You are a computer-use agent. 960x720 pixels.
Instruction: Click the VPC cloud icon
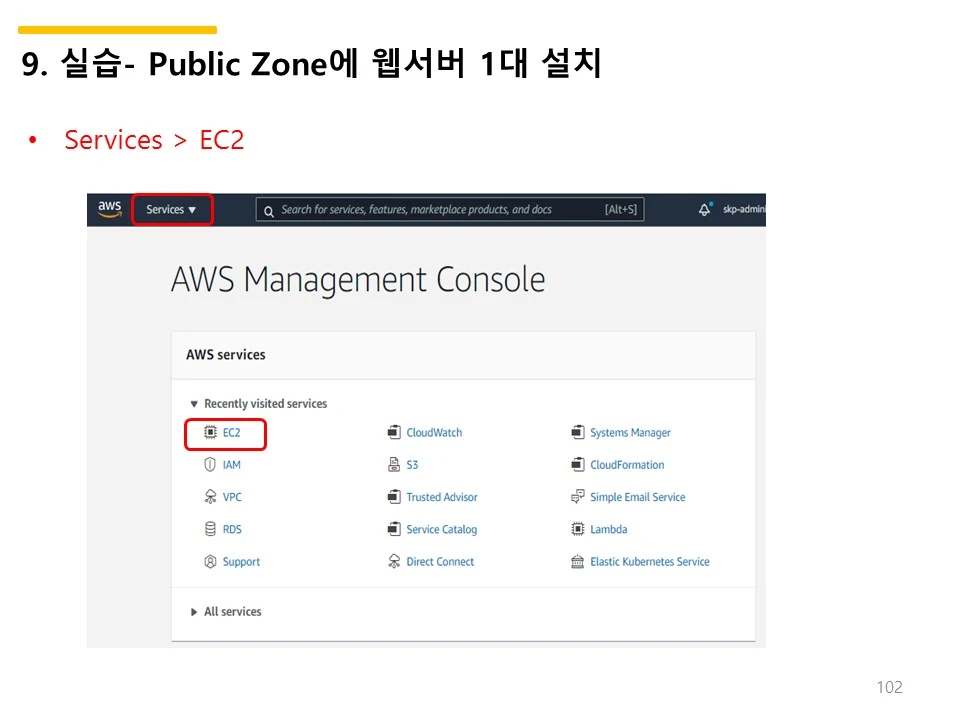pyautogui.click(x=210, y=497)
